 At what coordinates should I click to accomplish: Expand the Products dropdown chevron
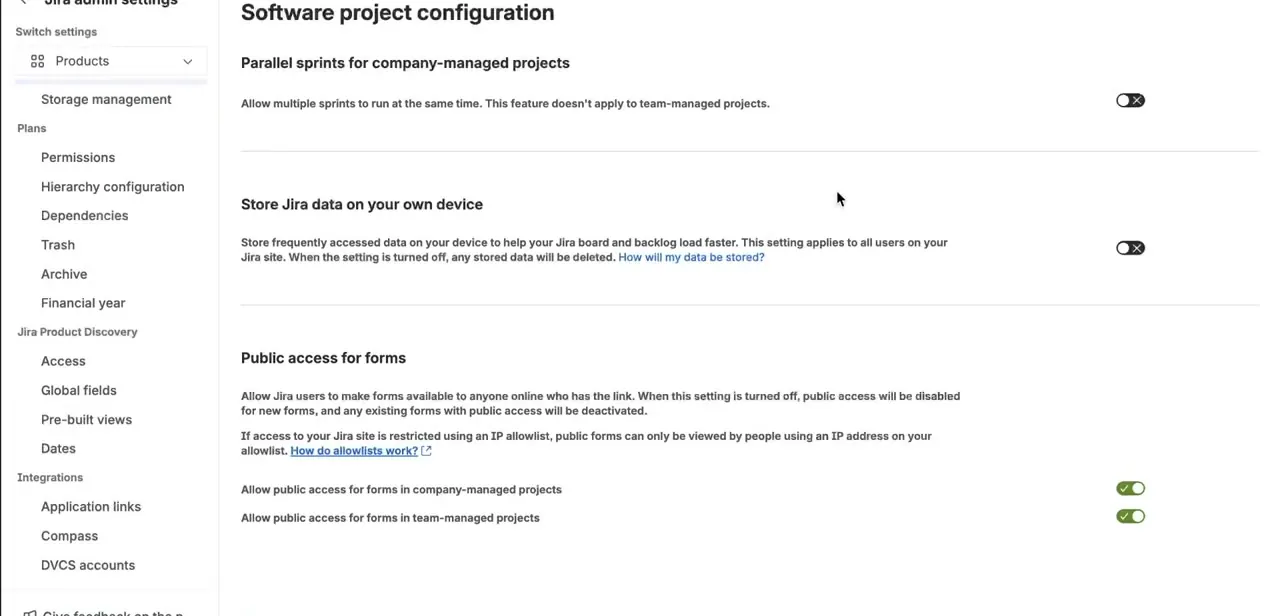coord(187,61)
